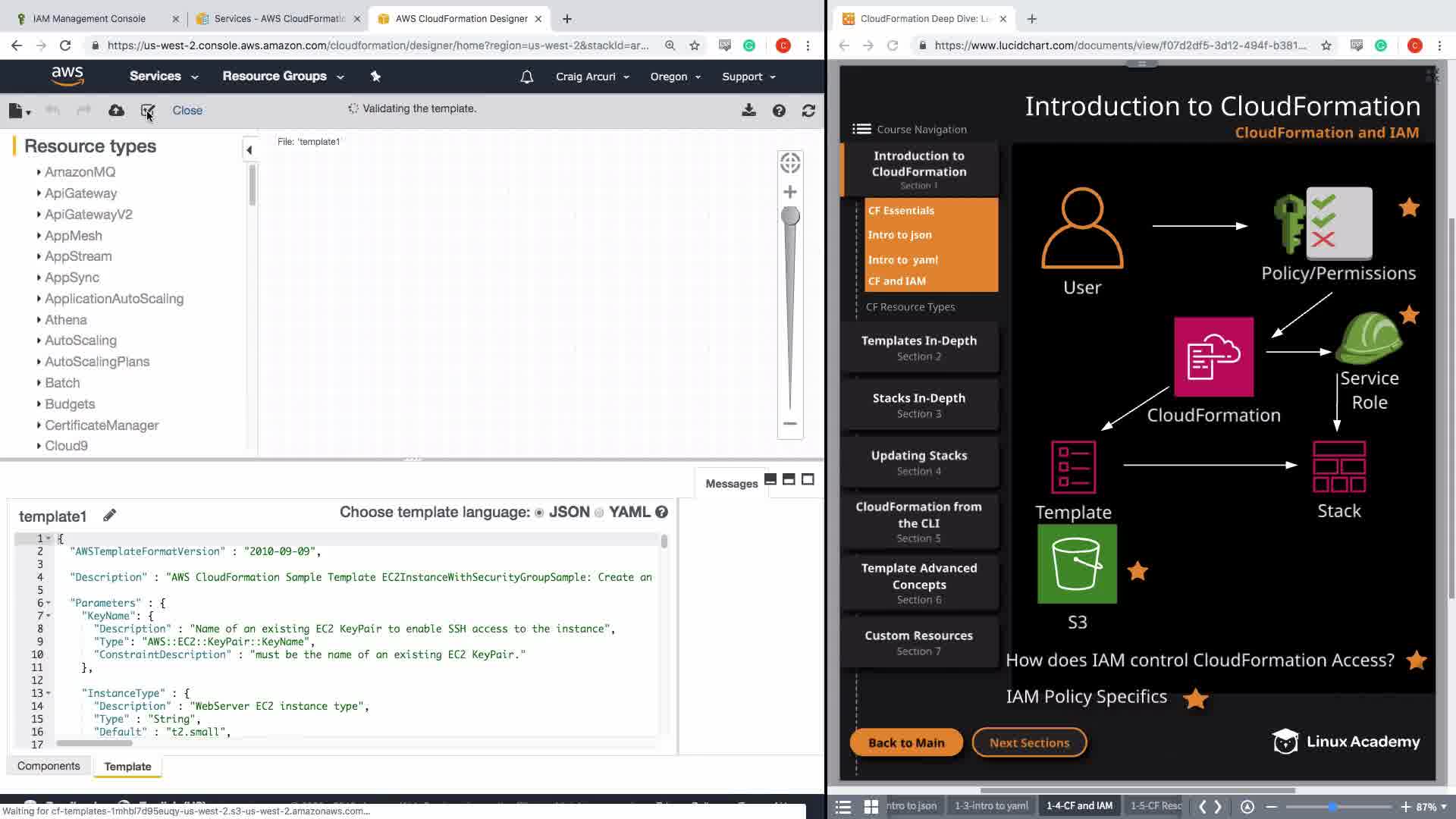Refresh the Designer diagram icon
This screenshot has width=1456, height=819.
click(808, 111)
